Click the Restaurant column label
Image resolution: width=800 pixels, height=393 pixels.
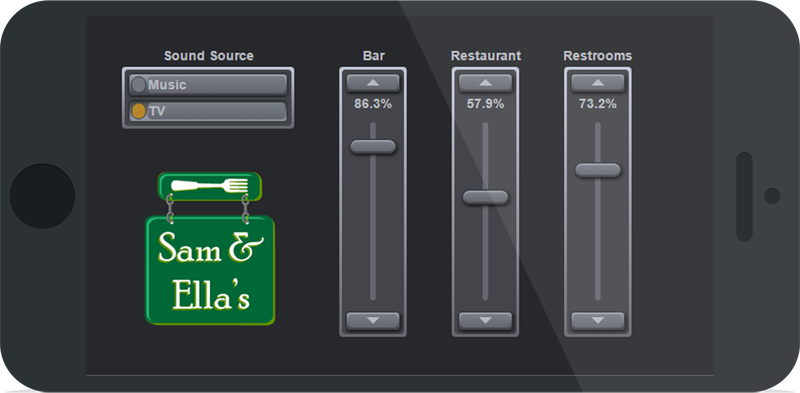(x=486, y=56)
